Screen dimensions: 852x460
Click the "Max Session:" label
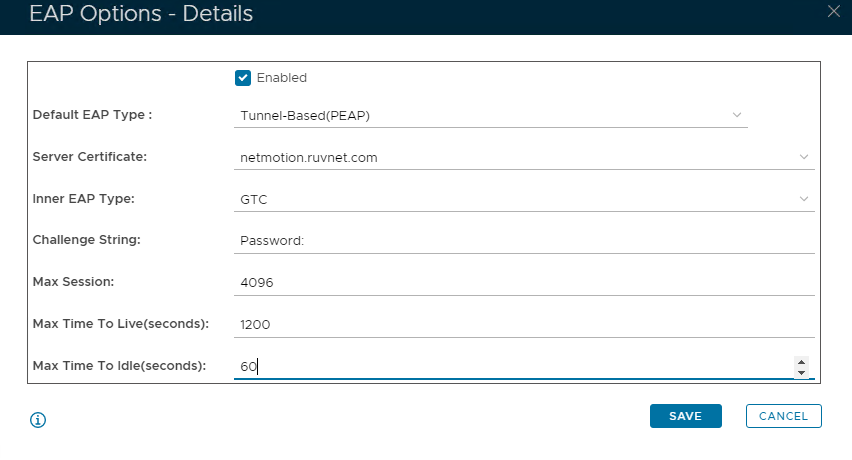pyautogui.click(x=74, y=282)
